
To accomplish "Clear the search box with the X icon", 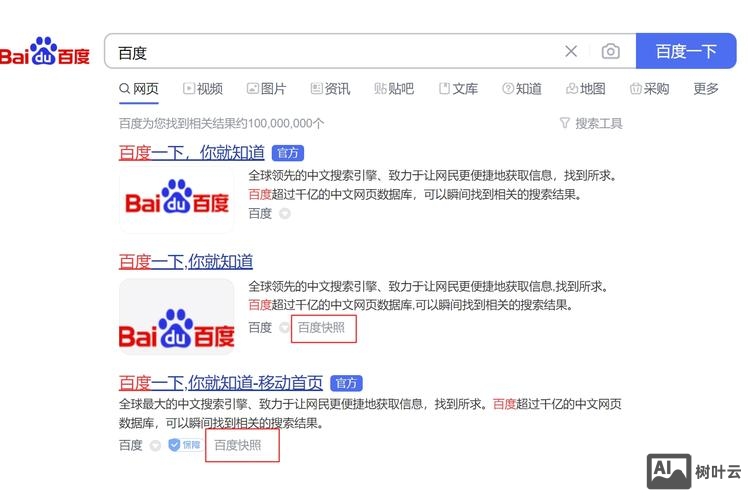I will click(571, 51).
